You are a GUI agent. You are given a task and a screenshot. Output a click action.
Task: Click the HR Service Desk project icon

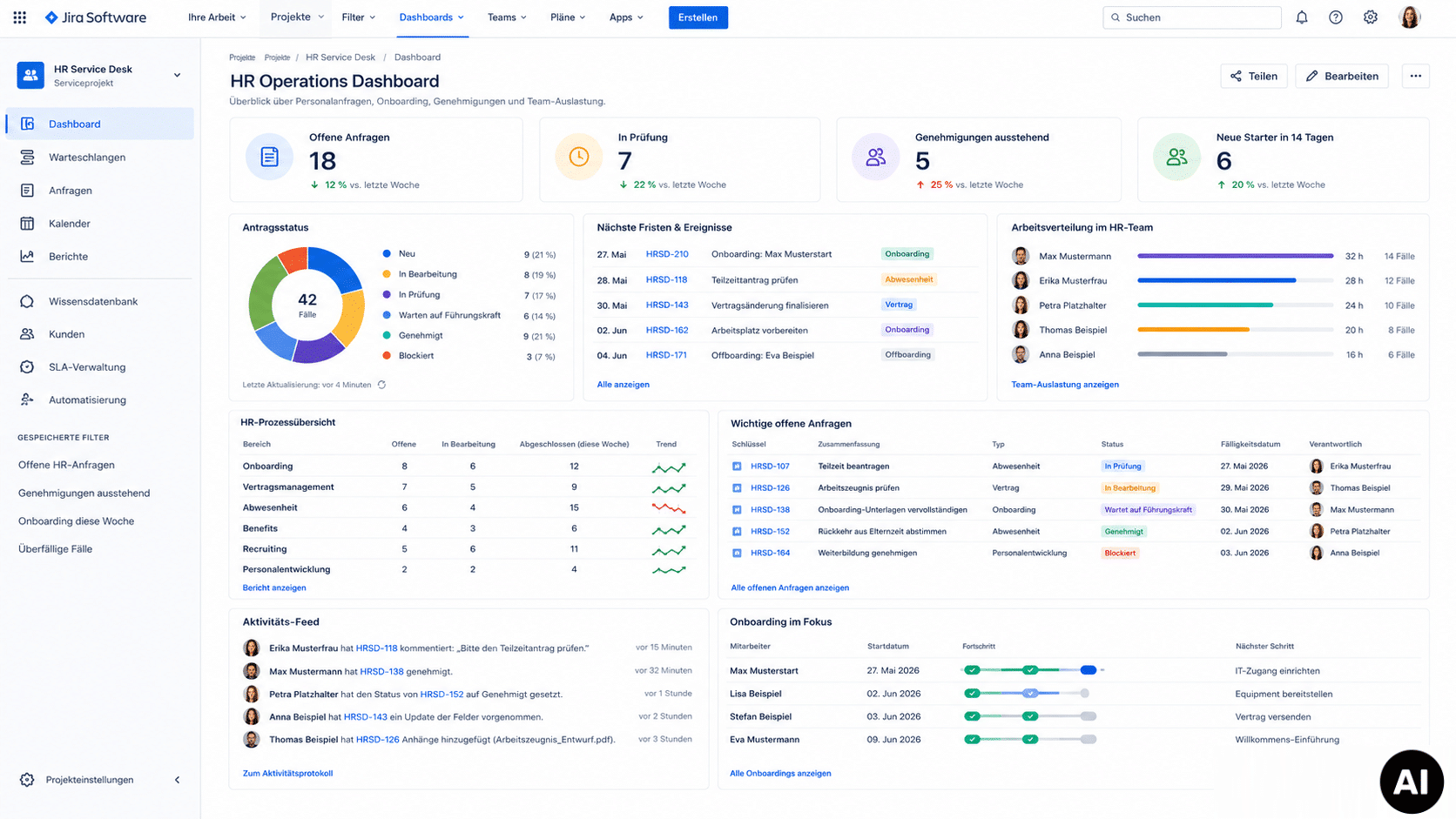[30, 76]
